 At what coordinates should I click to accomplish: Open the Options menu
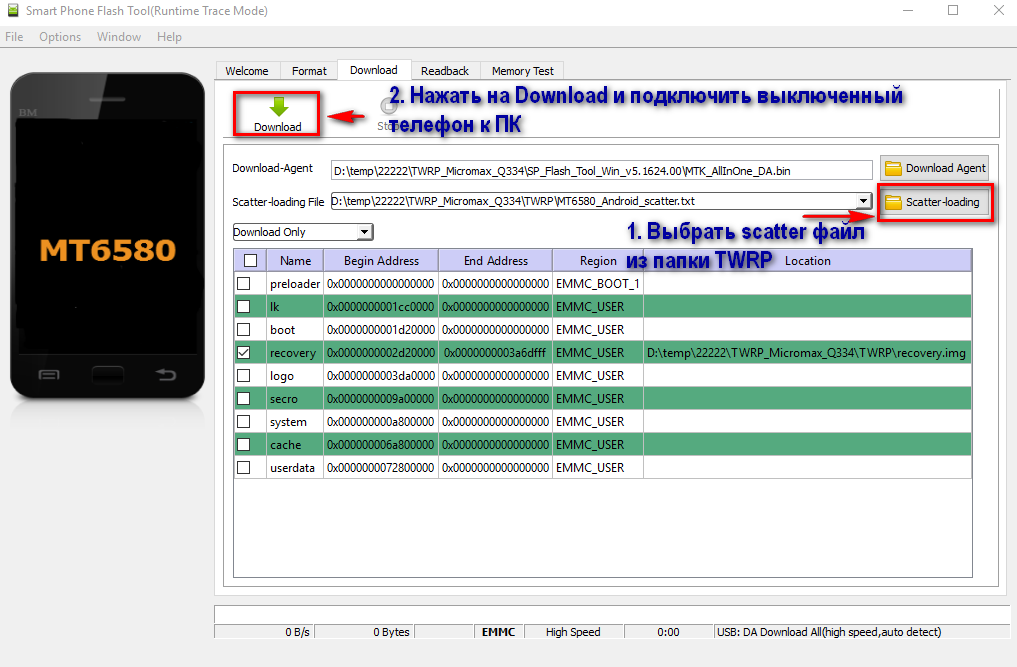click(x=60, y=37)
